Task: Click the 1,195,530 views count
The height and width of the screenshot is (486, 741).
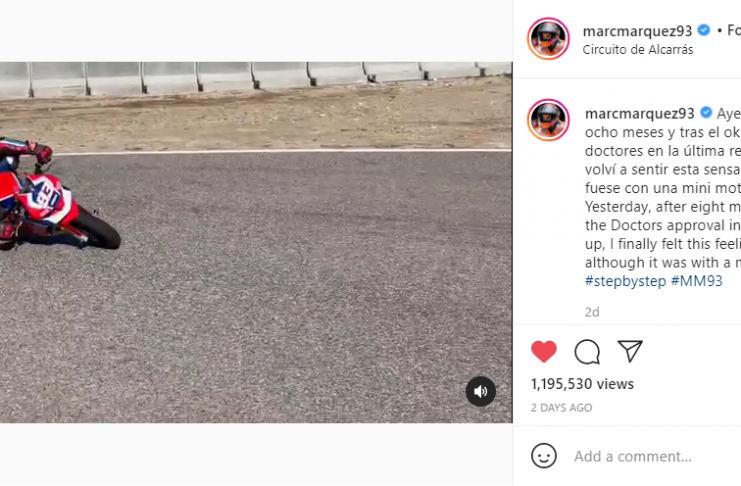Action: 582,384
